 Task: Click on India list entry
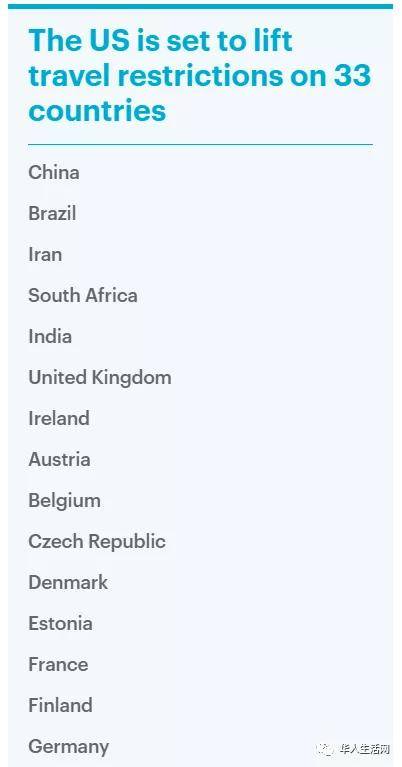point(50,337)
